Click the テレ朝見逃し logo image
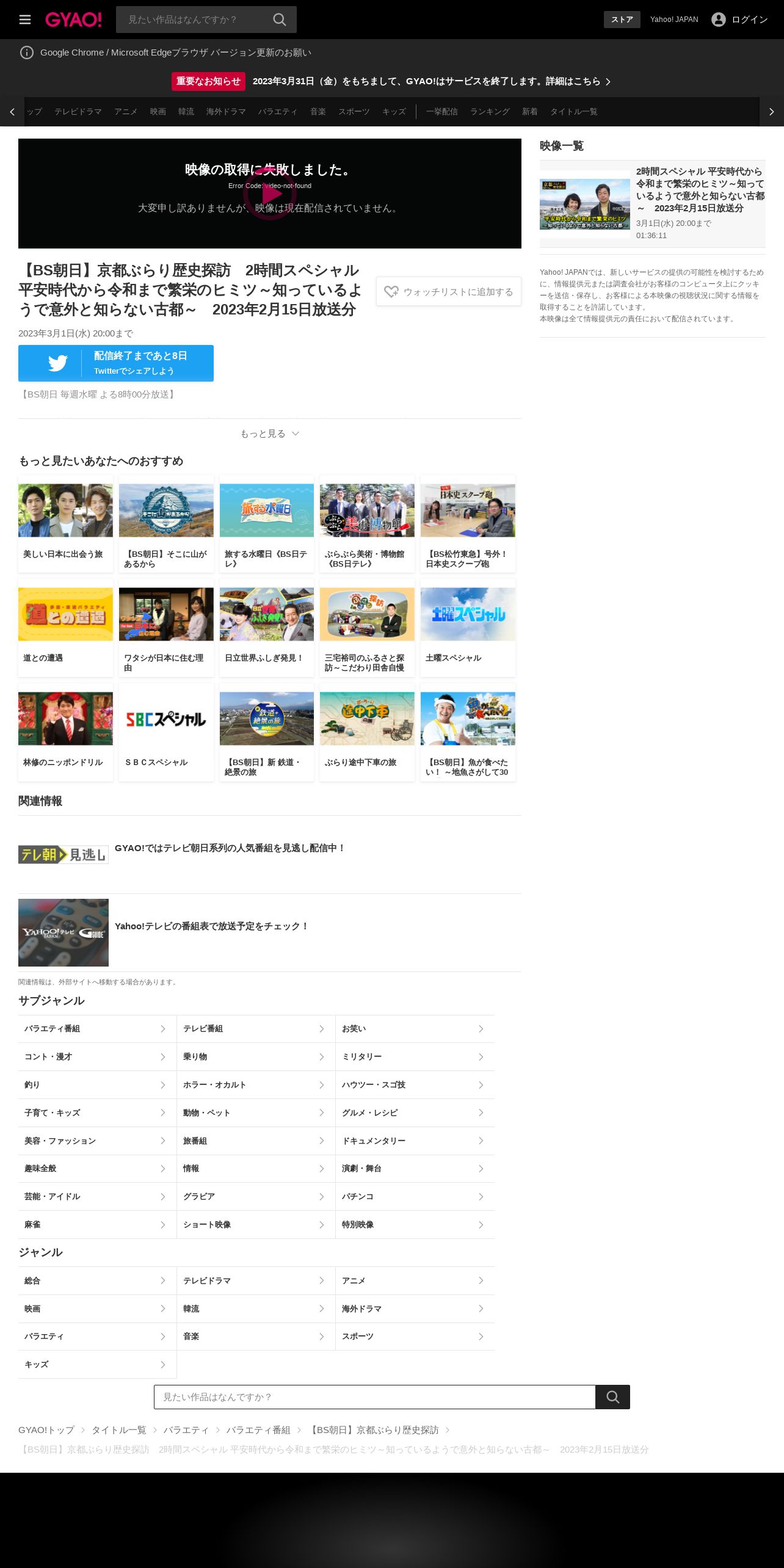784x1568 pixels. tap(64, 855)
